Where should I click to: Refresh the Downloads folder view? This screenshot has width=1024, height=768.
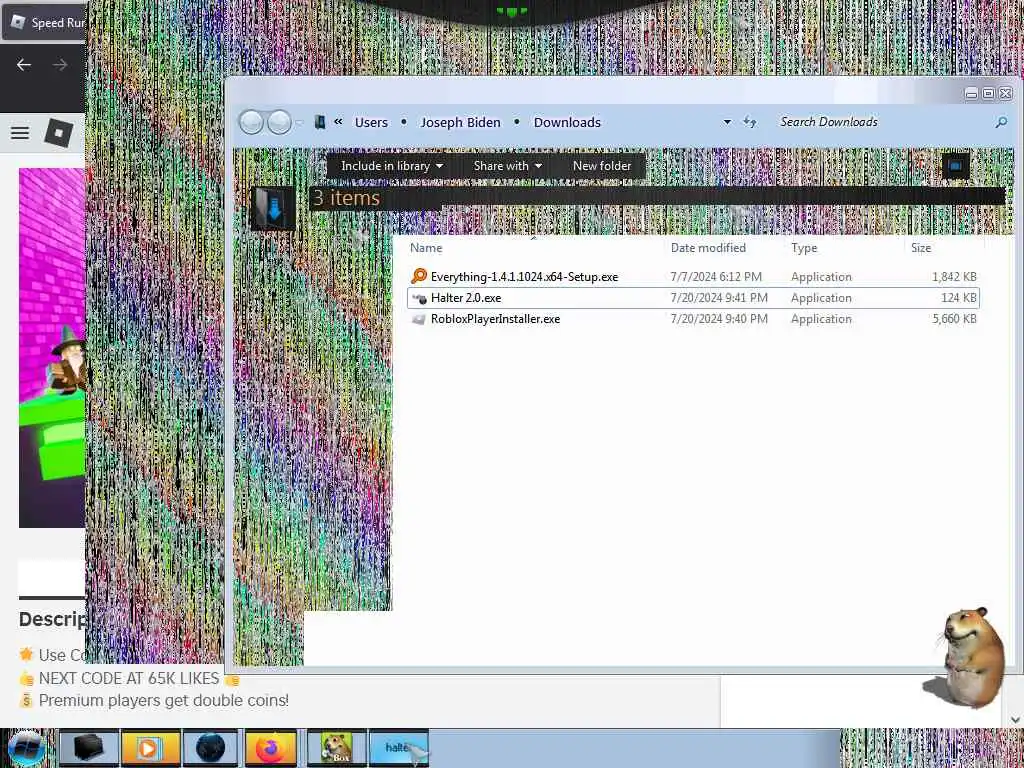point(750,122)
